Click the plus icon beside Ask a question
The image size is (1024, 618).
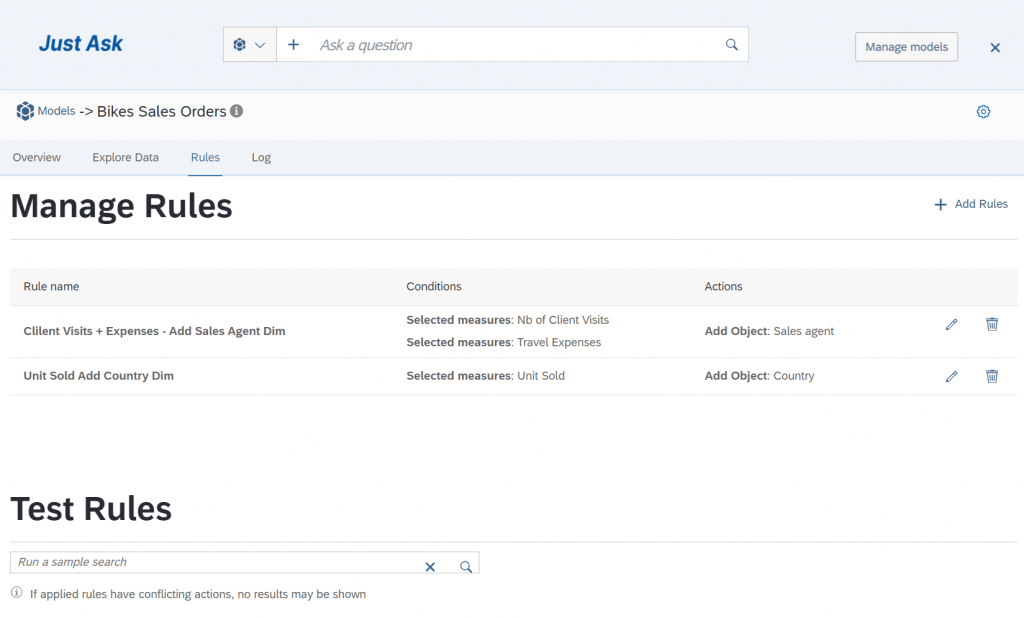coord(293,44)
